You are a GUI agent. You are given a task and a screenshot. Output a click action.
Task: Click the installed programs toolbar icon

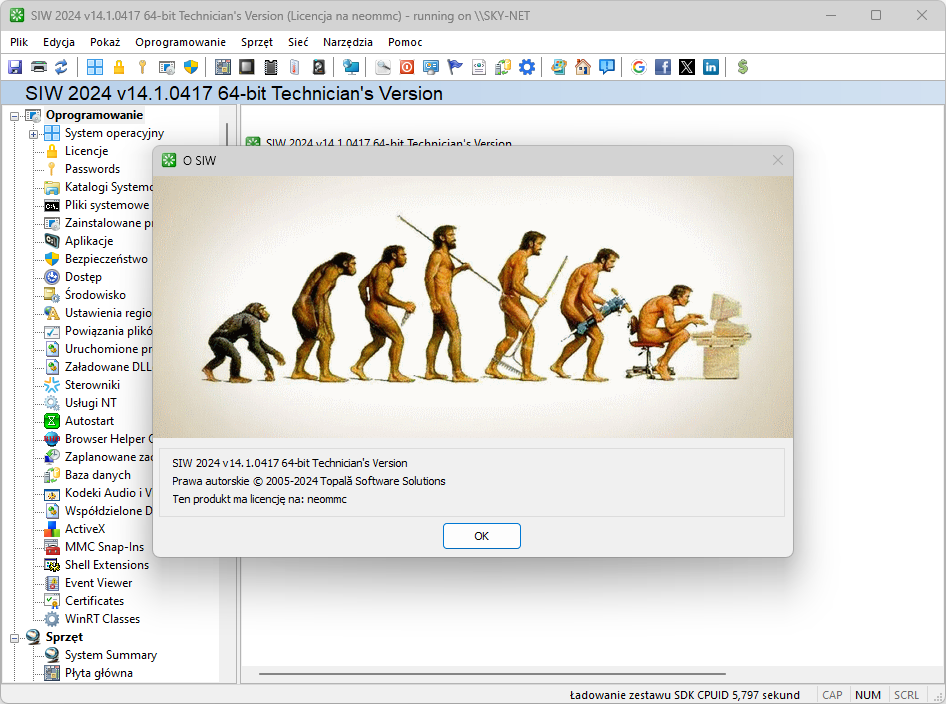[x=167, y=67]
